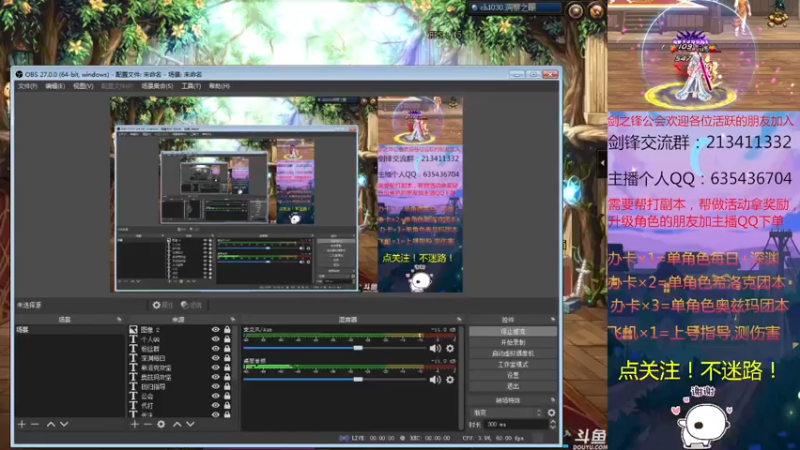This screenshot has width=800, height=450.
Task: Hide the 图像 2 source with its eye icon
Action: pyautogui.click(x=216, y=330)
